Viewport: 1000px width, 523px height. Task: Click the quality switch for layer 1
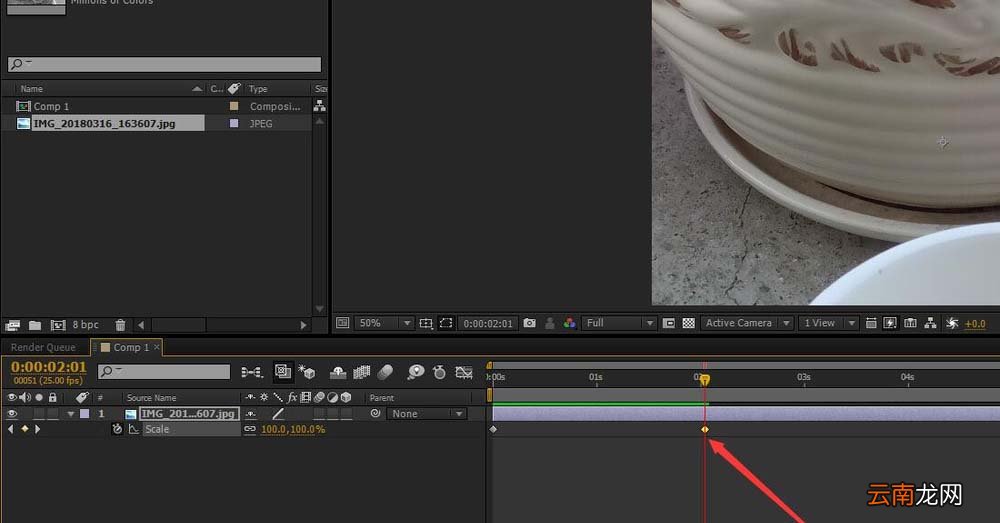(278, 414)
